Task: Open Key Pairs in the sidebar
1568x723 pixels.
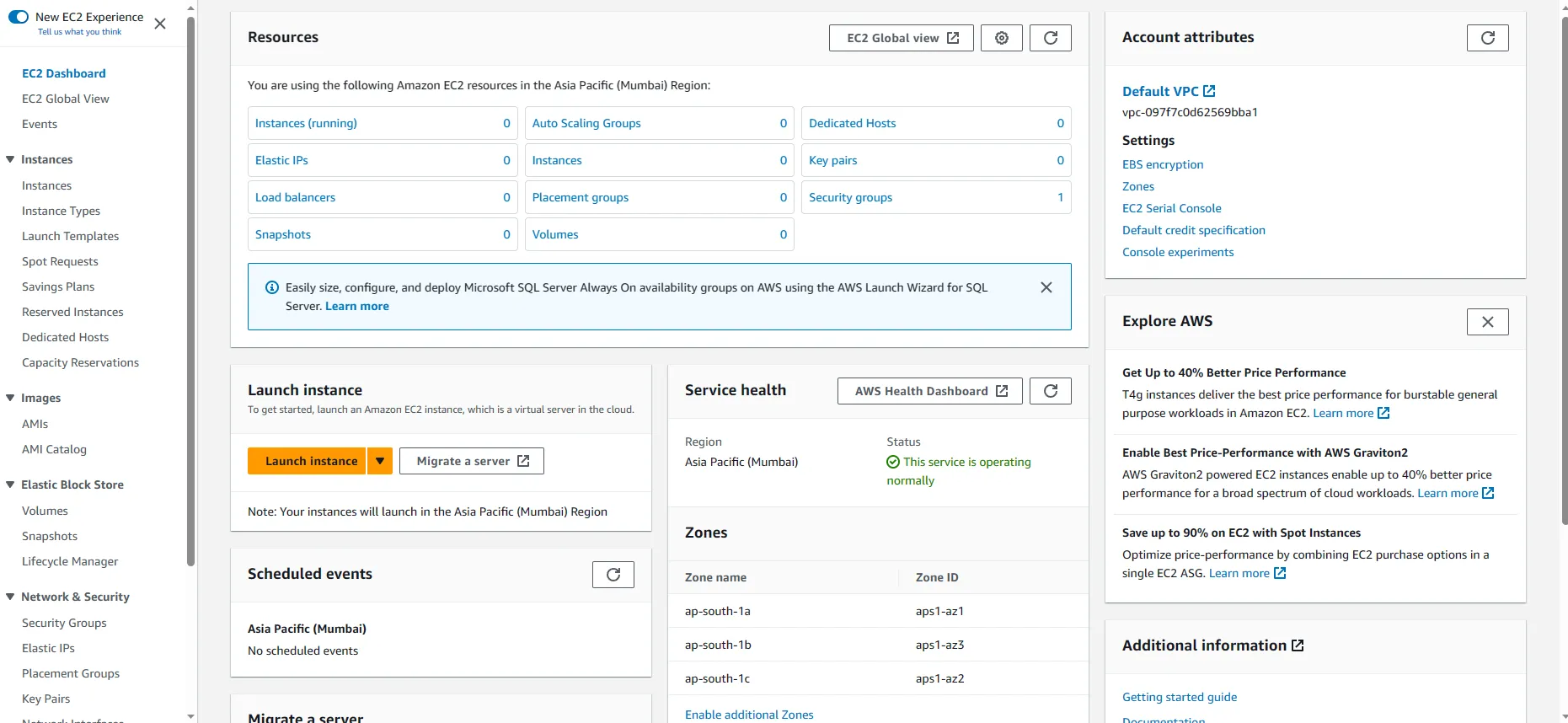Action: [x=45, y=699]
